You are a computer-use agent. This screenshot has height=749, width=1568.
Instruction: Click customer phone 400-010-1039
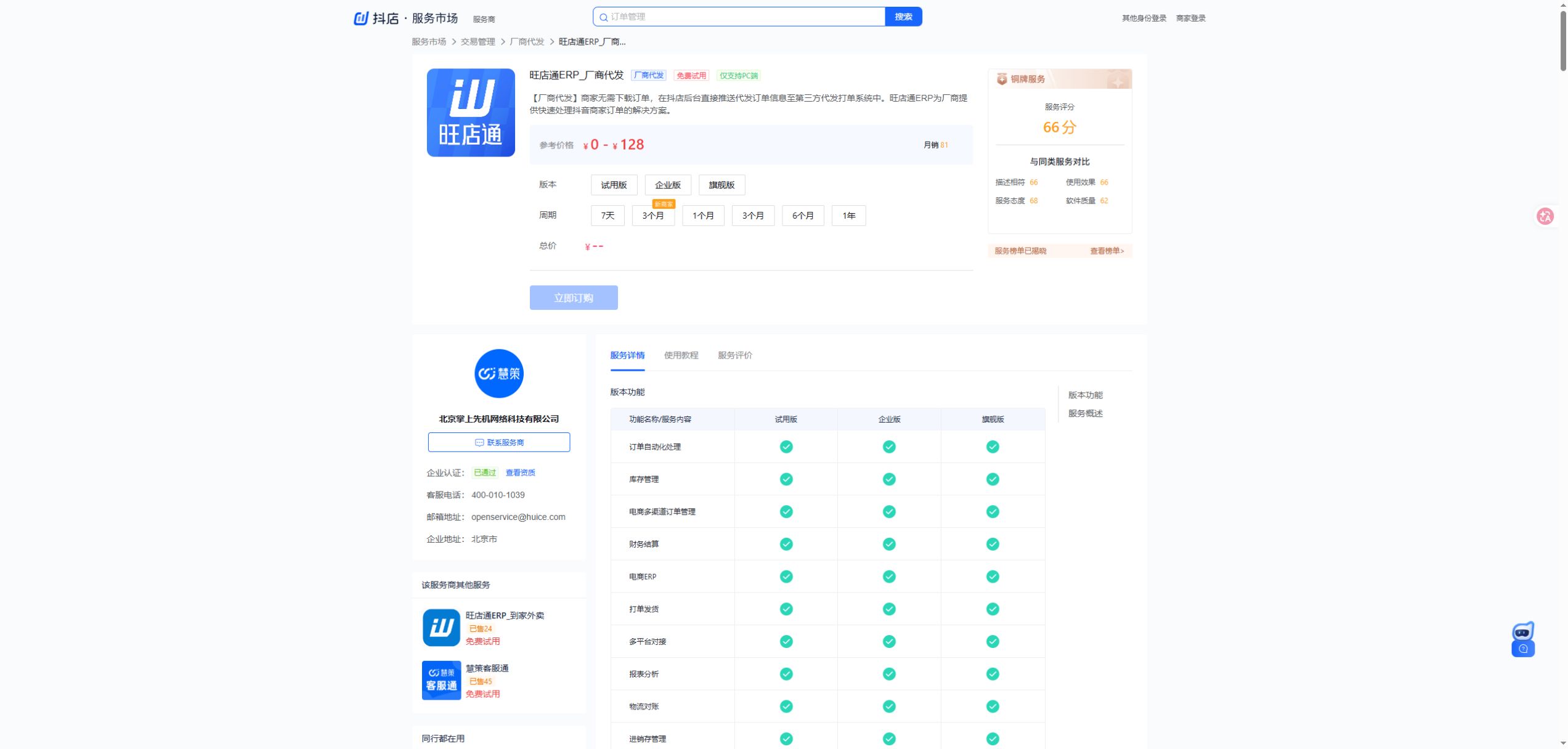pyautogui.click(x=498, y=495)
